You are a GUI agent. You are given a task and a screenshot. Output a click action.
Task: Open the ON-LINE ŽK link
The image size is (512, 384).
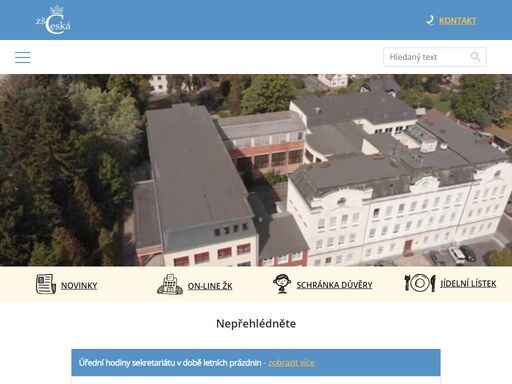210,286
